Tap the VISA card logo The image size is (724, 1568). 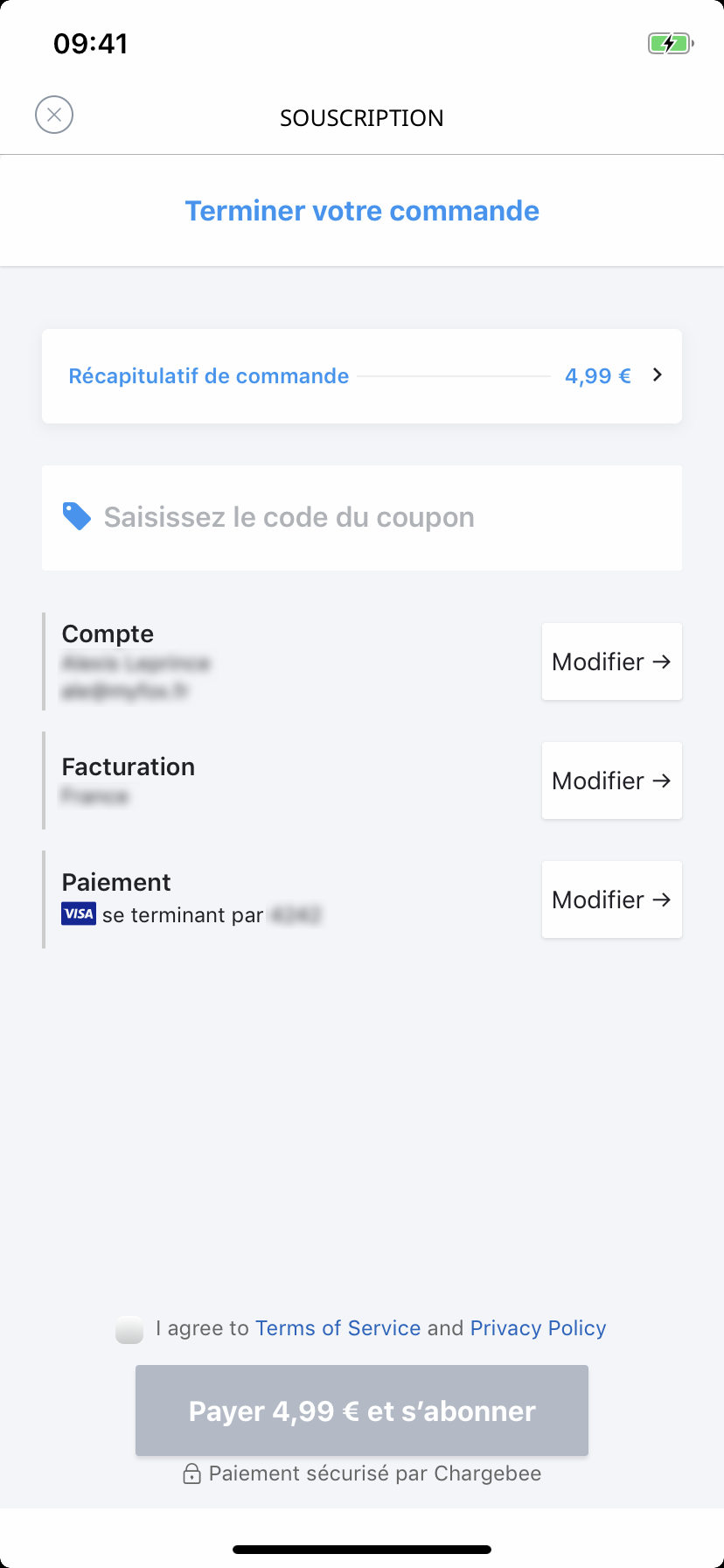[x=79, y=914]
